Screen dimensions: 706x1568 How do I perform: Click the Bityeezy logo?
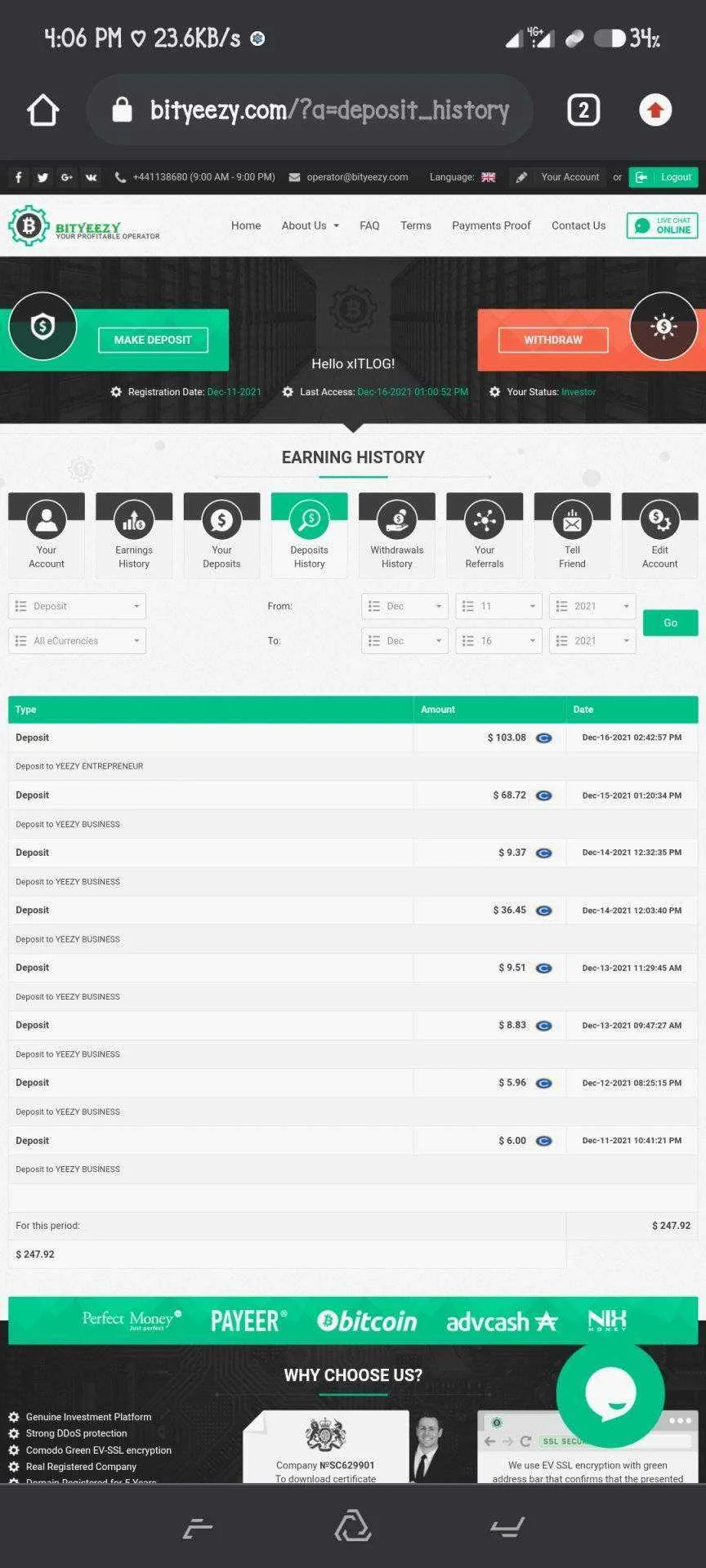(x=83, y=225)
